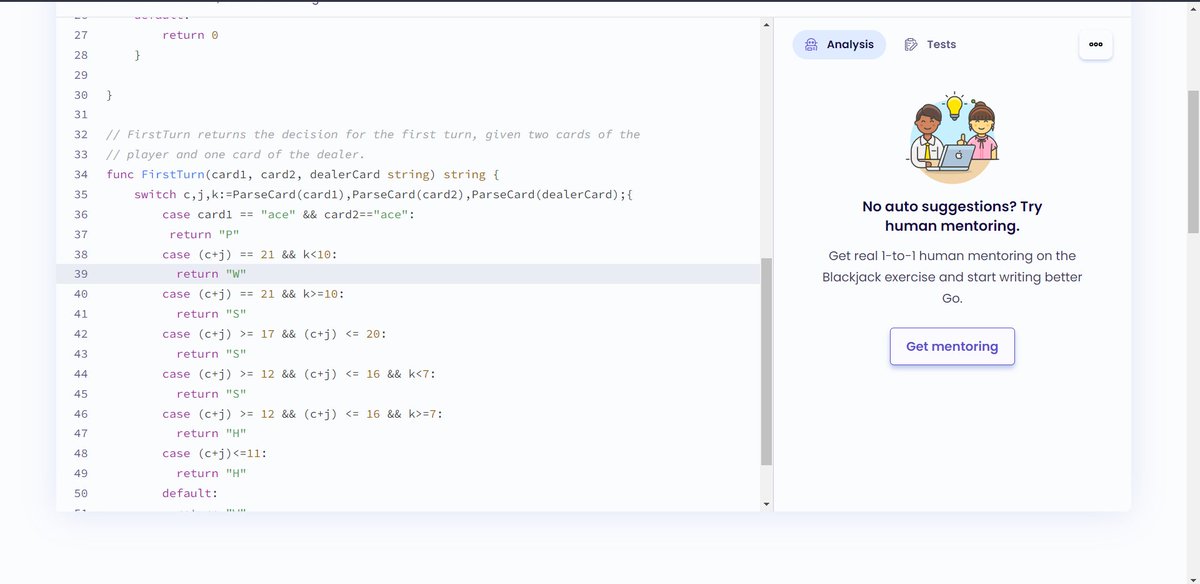Click the 'Get real 1-to-1 human mentoring' paragraph
Screen dimensions: 1200x584
(952, 277)
